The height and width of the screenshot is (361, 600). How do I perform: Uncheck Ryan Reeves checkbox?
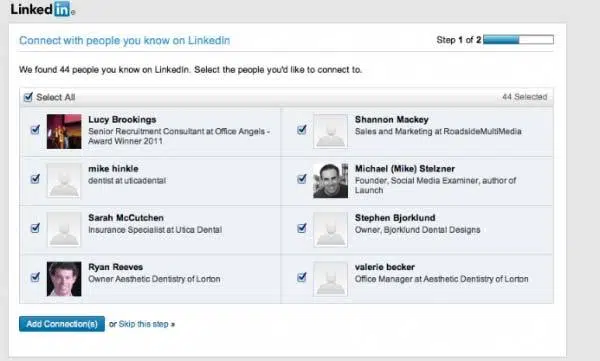(x=35, y=277)
